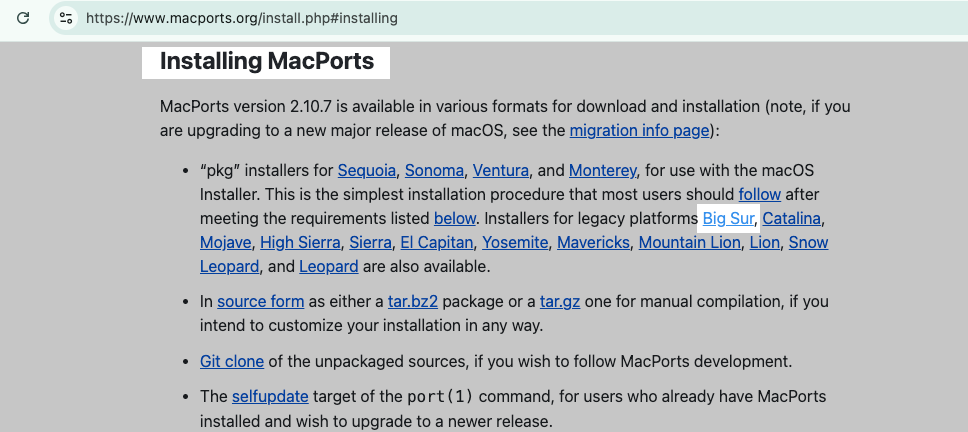Viewport: 968px width, 432px height.
Task: Download the Lion legacy installer
Action: click(x=764, y=243)
